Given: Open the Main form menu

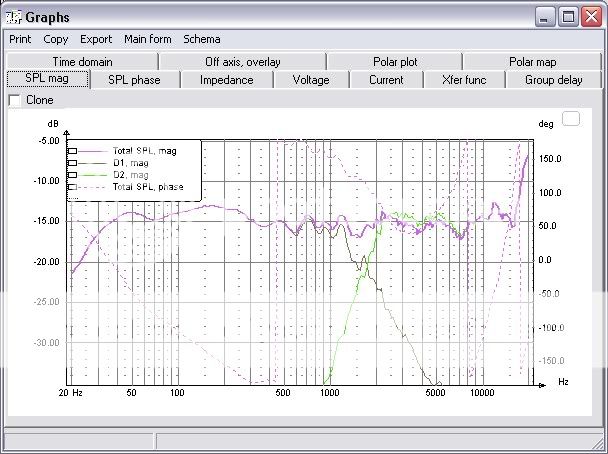Looking at the screenshot, I should pyautogui.click(x=147, y=40).
